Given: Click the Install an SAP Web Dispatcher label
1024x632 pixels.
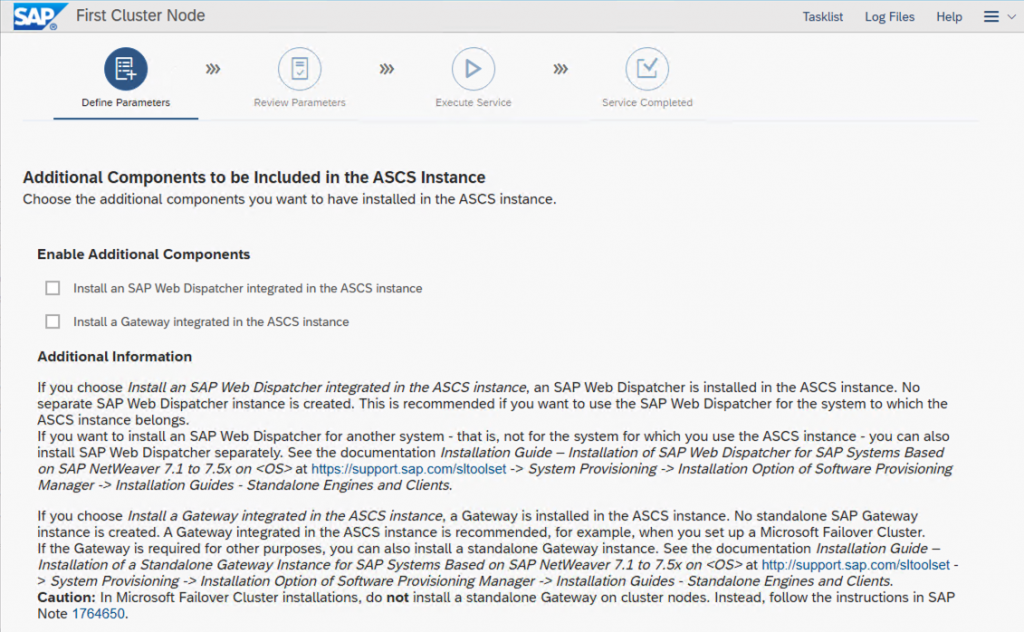Looking at the screenshot, I should 248,288.
